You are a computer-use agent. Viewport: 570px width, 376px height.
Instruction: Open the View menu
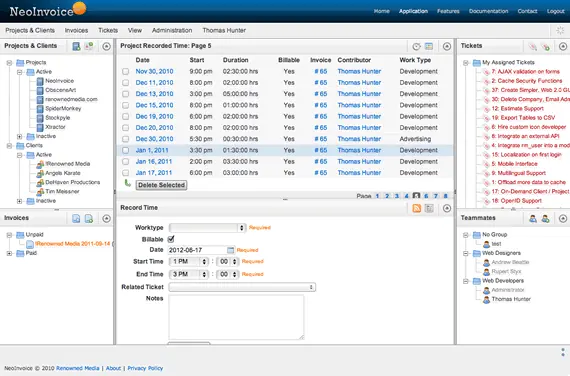pos(135,31)
